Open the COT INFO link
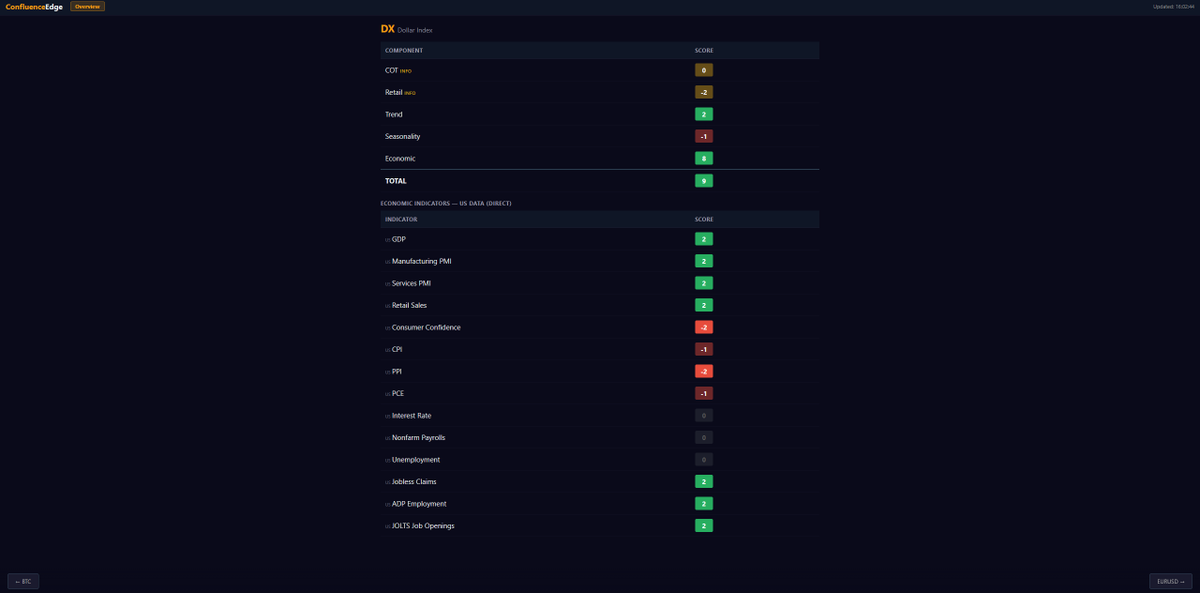 [x=406, y=71]
